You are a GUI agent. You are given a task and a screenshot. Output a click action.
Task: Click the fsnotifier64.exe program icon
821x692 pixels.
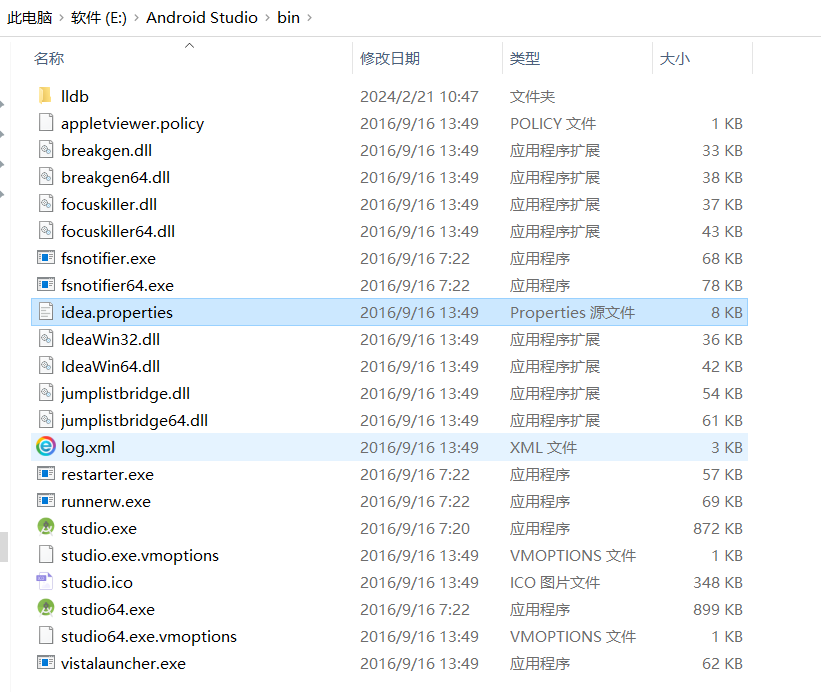(x=46, y=285)
